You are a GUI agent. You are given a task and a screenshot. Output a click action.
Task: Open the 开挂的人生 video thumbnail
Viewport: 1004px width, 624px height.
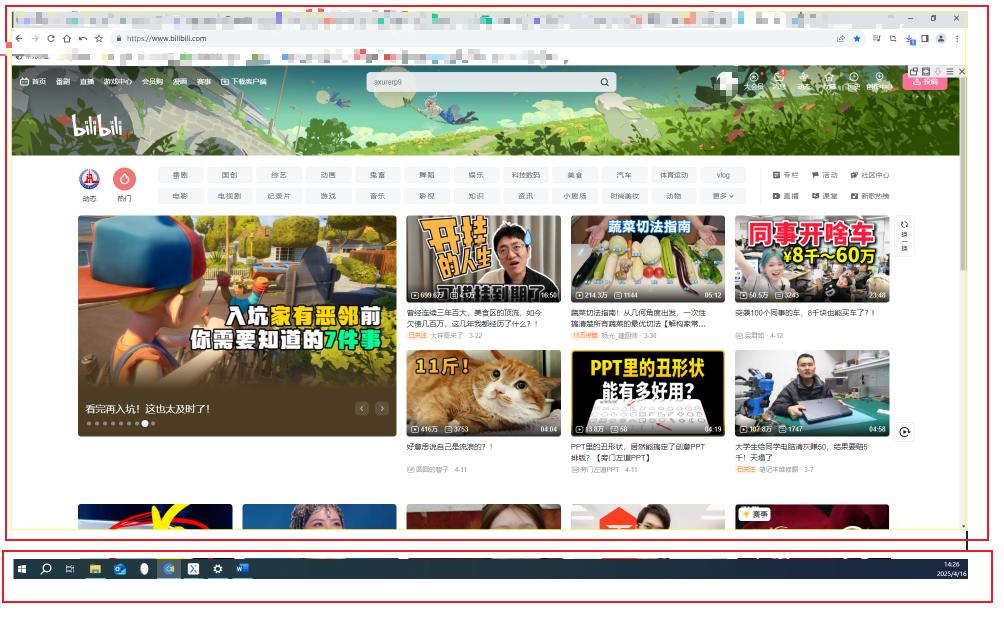pyautogui.click(x=483, y=259)
